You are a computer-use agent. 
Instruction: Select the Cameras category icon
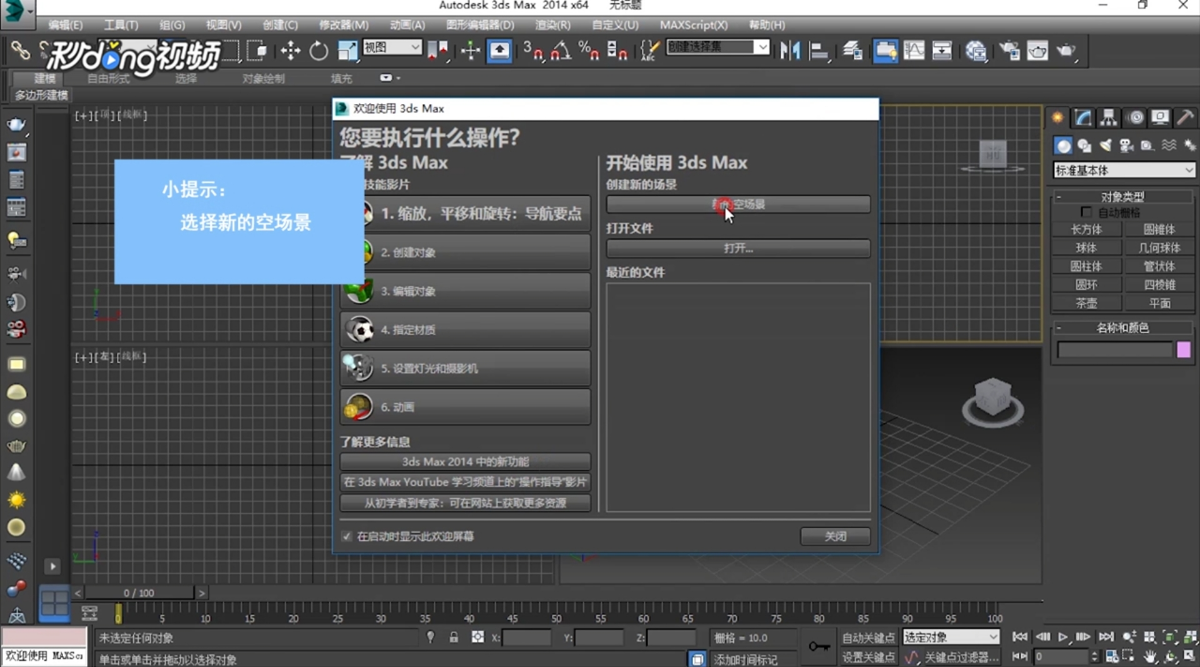(1126, 145)
